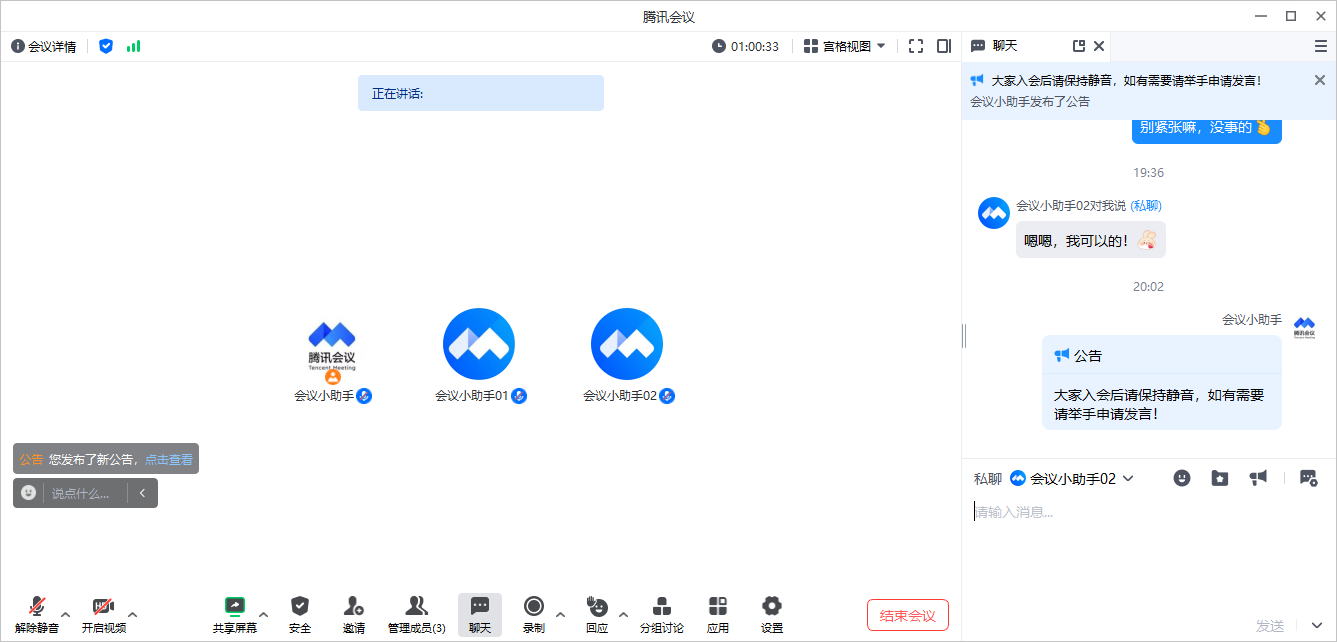Click mic icon next to 会议小助手02 name

(x=667, y=396)
